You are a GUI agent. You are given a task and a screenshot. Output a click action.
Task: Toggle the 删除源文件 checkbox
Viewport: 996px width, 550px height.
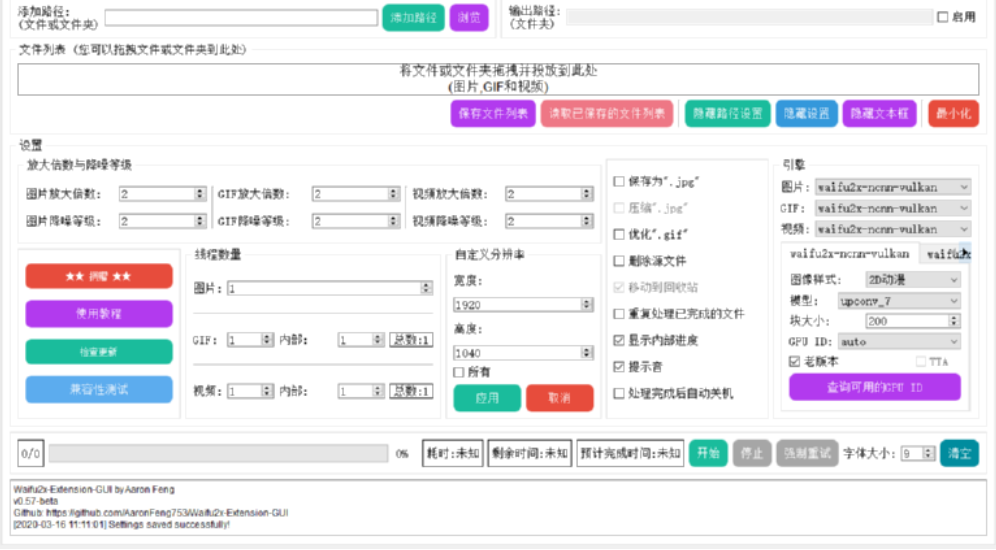tap(619, 261)
